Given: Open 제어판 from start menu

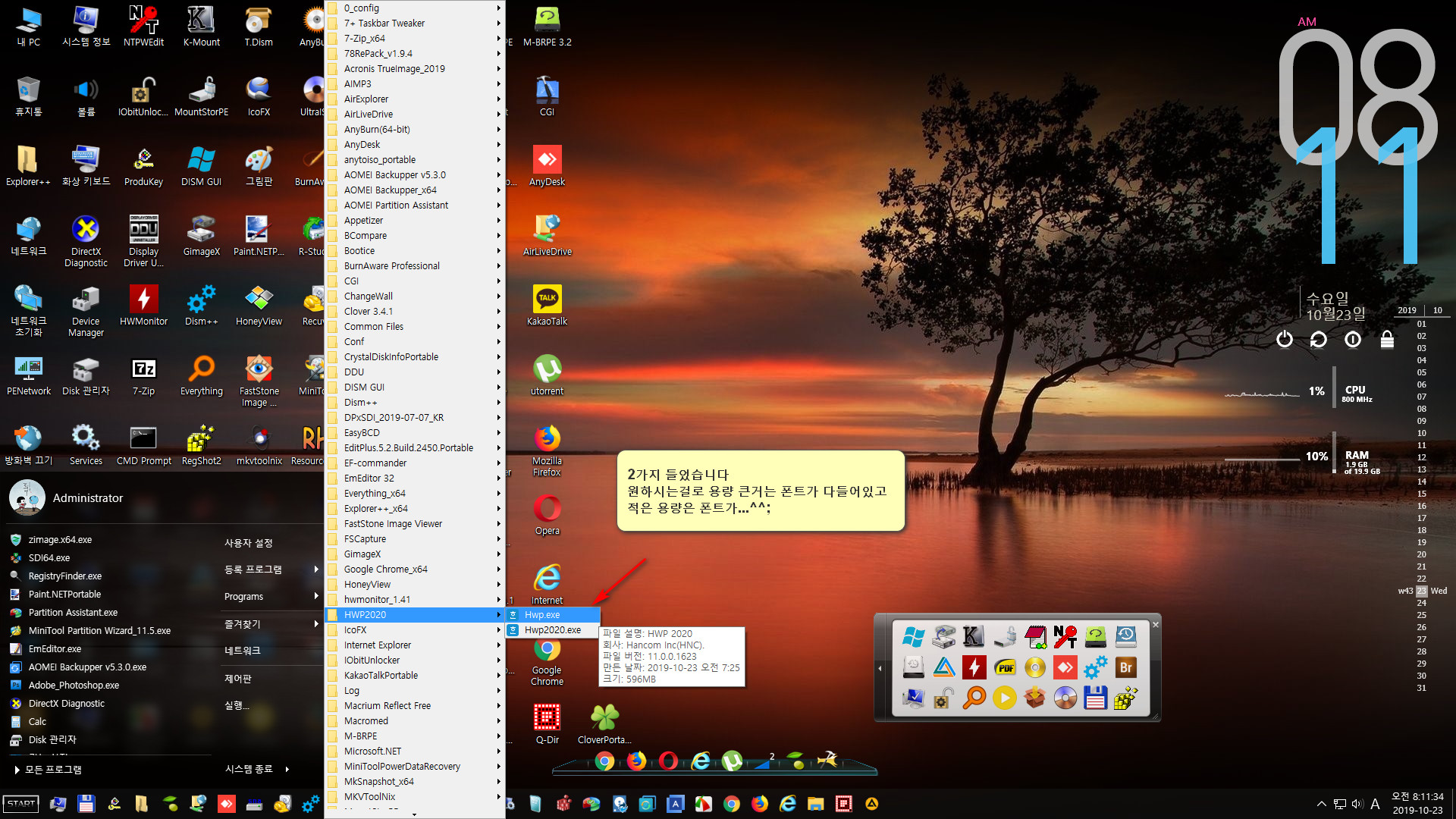Looking at the screenshot, I should coord(237,678).
